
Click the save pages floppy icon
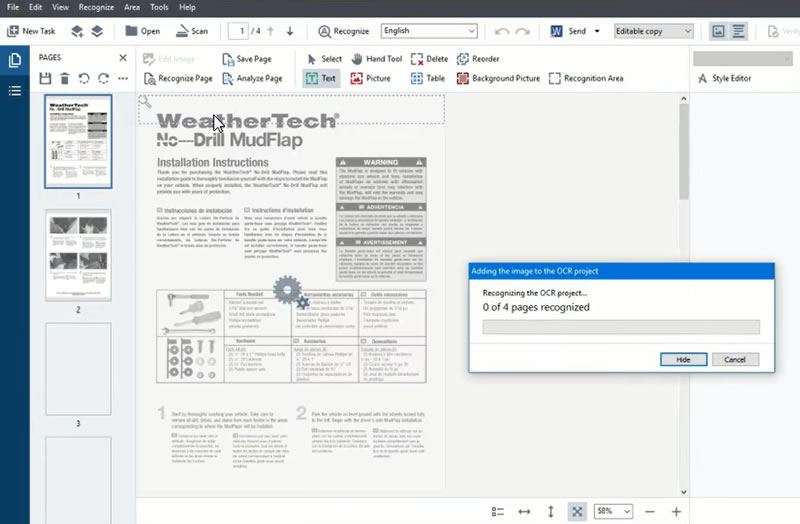pyautogui.click(x=45, y=78)
